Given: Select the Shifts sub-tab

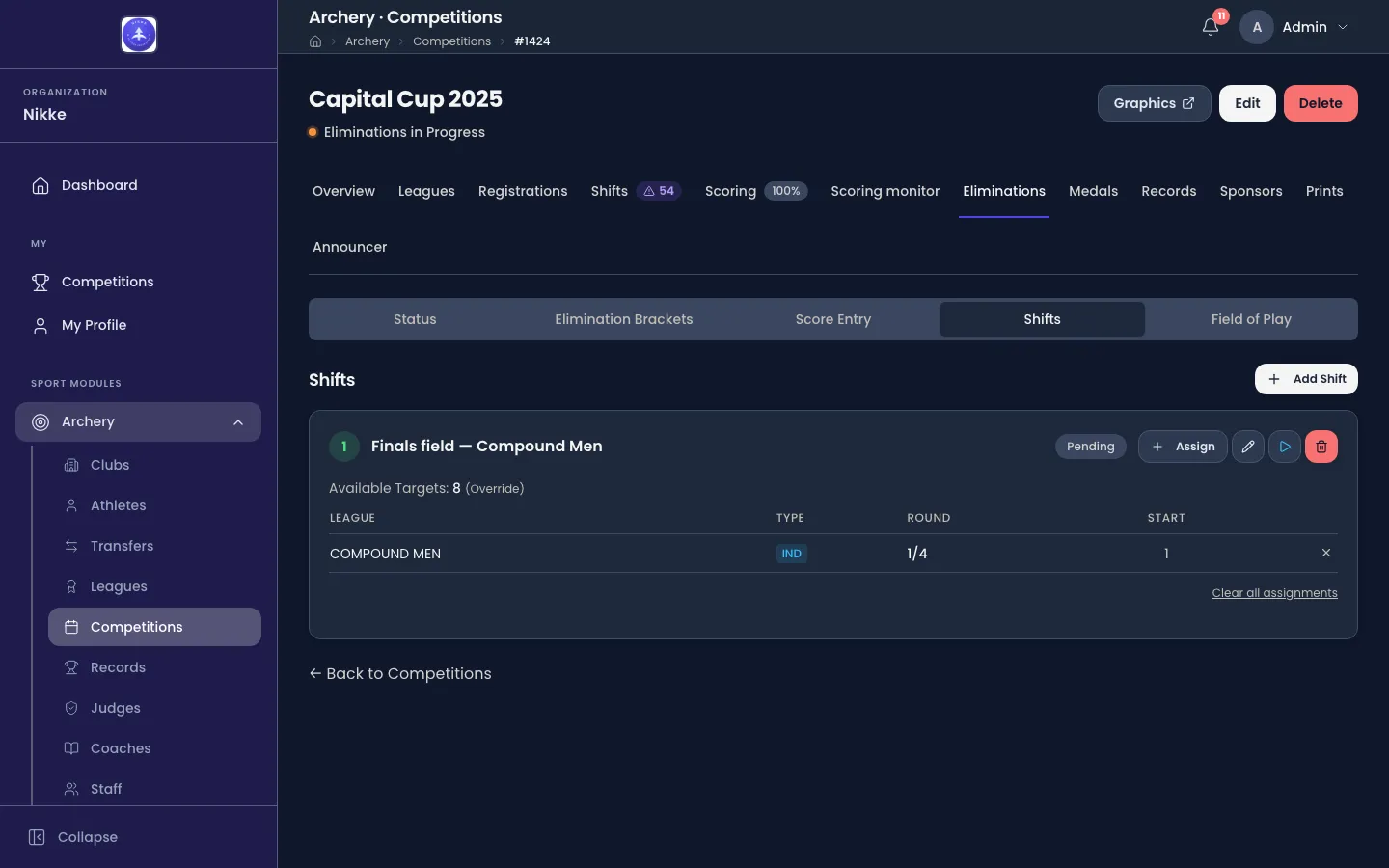Looking at the screenshot, I should point(1042,319).
